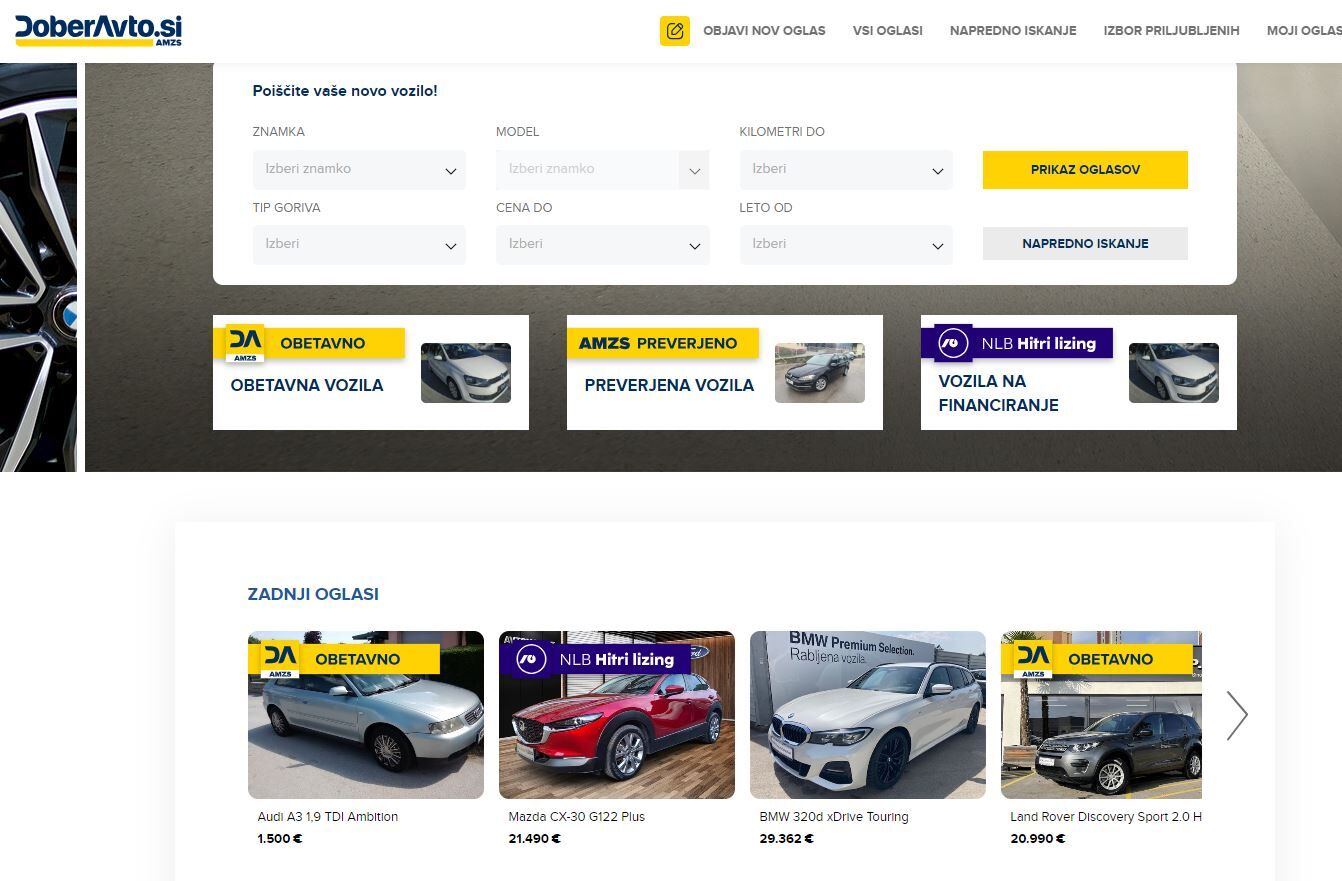Go to Izbor priljubljenih menu item
Image resolution: width=1342 pixels, height=881 pixels.
1171,31
